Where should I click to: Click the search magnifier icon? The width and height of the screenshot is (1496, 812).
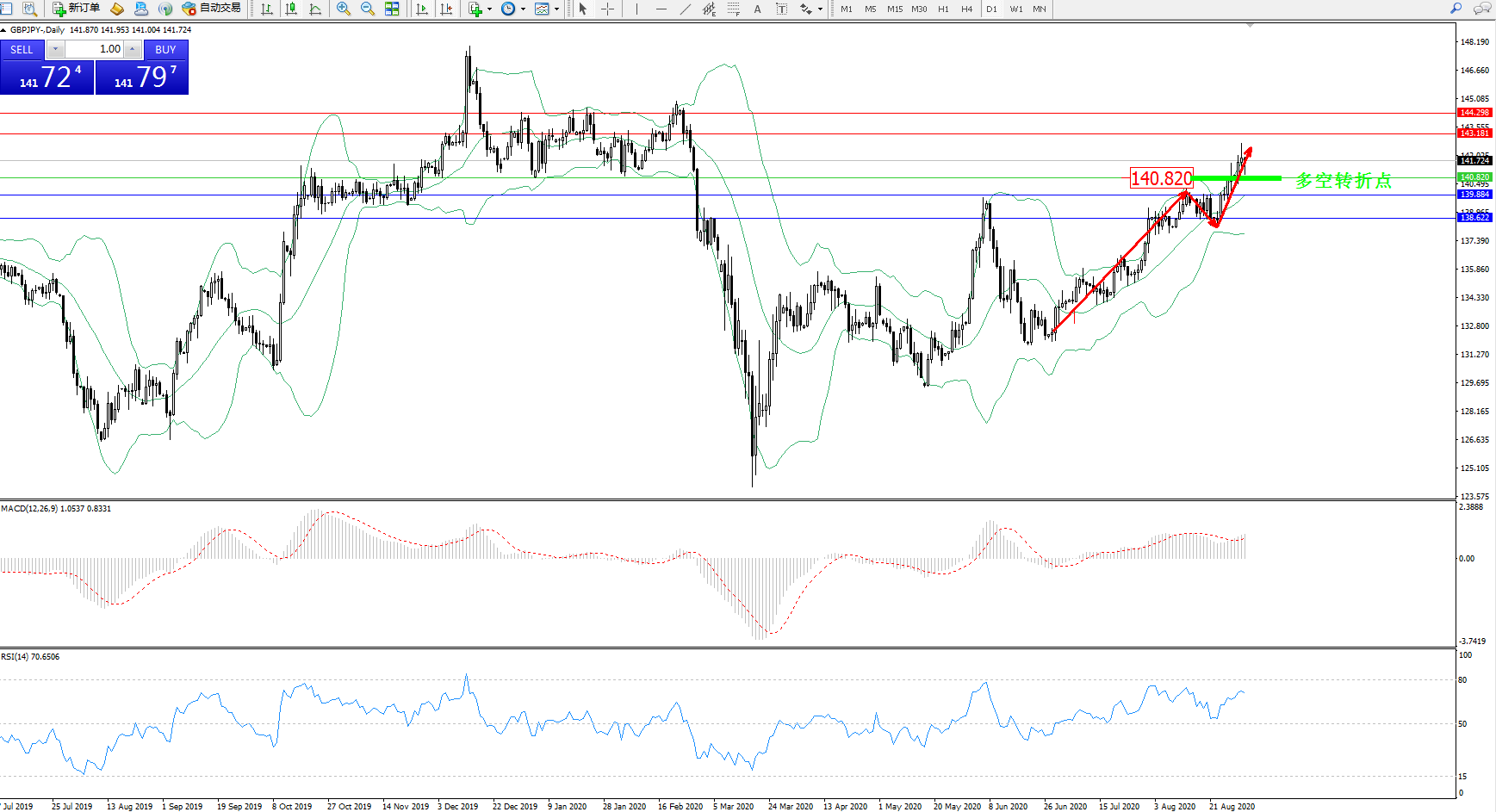click(1456, 9)
